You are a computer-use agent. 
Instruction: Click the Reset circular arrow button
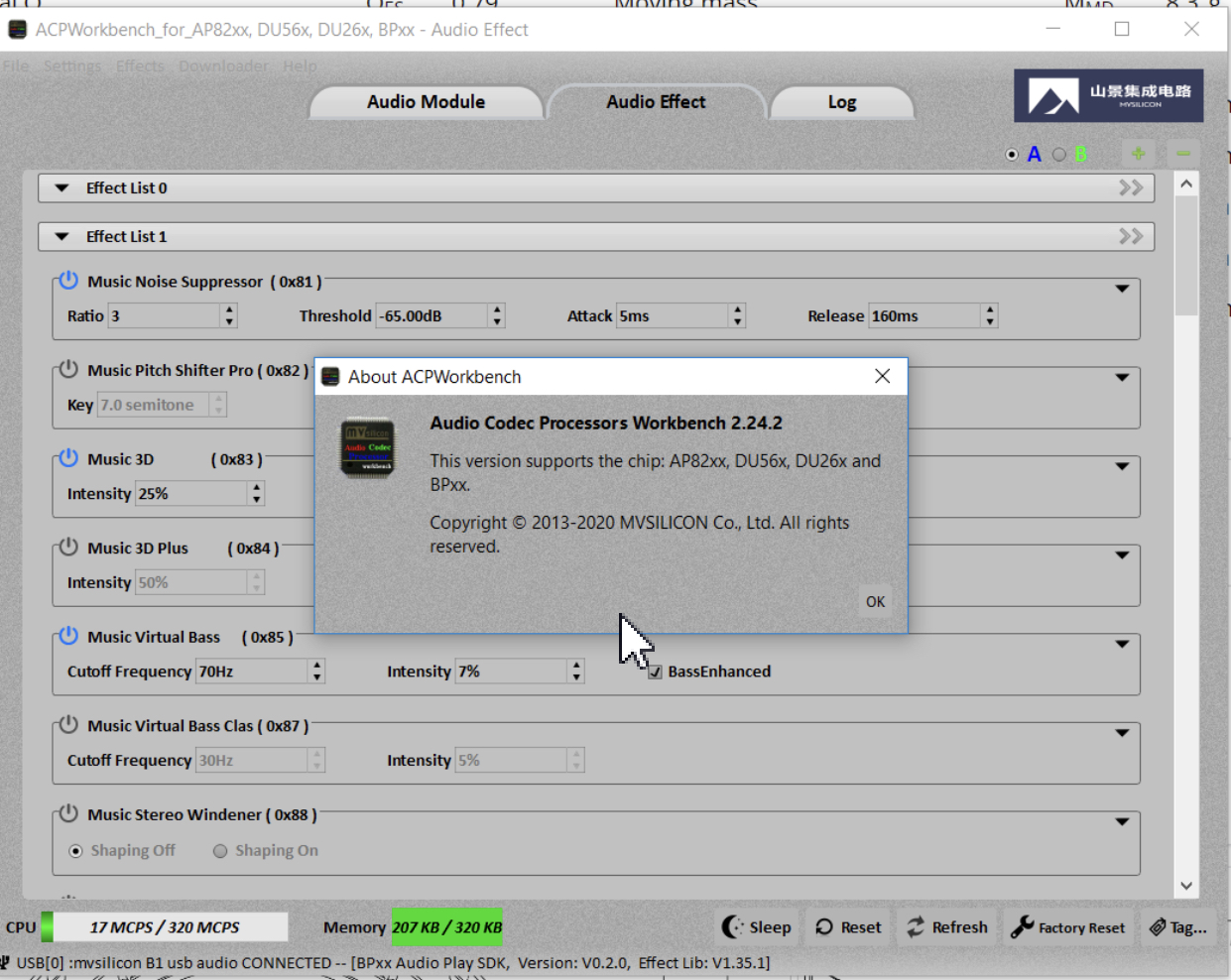pyautogui.click(x=848, y=927)
